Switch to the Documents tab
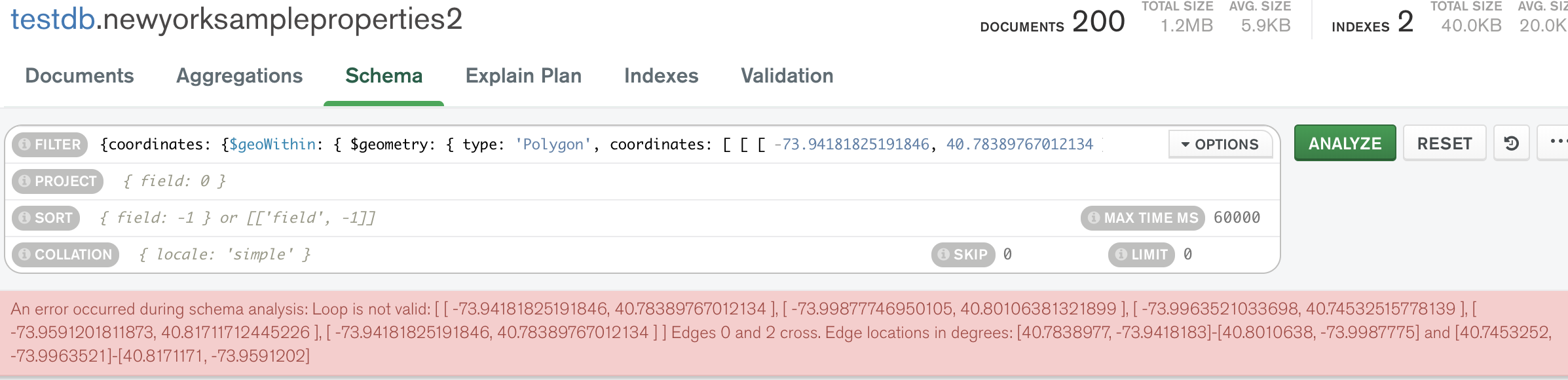Image resolution: width=1568 pixels, height=380 pixels. (x=79, y=76)
